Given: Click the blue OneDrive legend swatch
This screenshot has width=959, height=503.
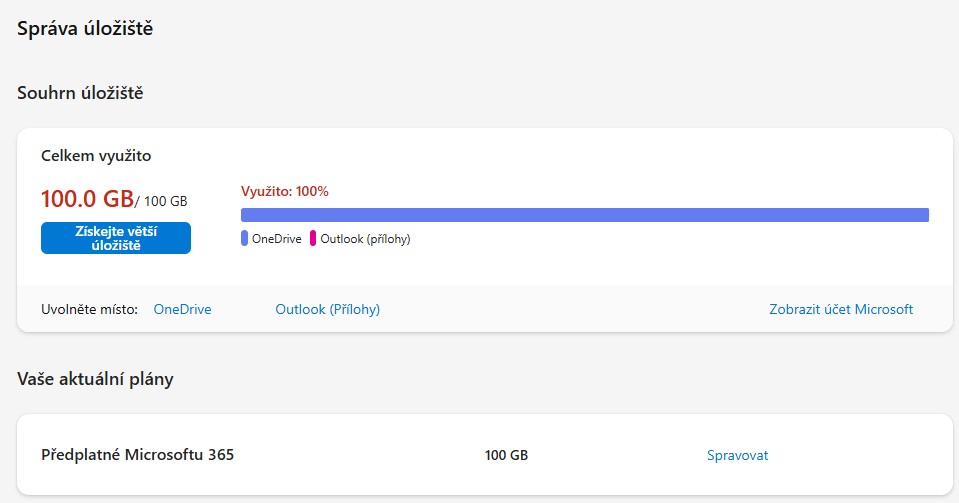Looking at the screenshot, I should tap(244, 239).
